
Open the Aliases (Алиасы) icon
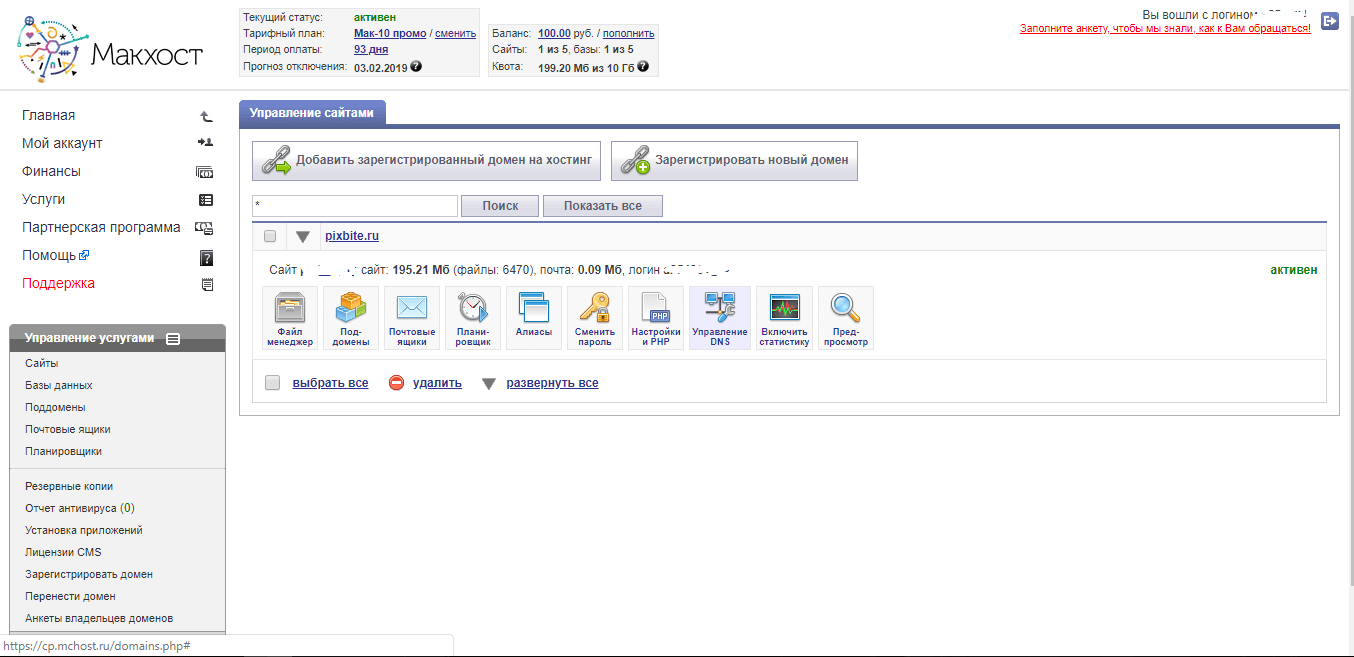tap(534, 317)
